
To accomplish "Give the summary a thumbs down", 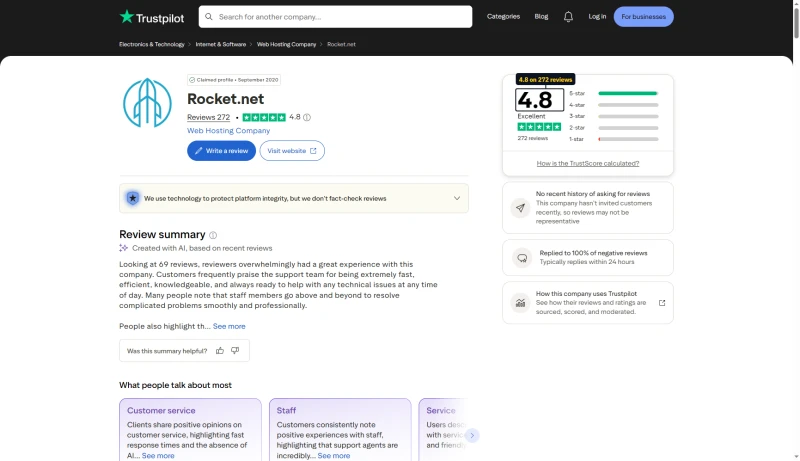I will click(235, 351).
